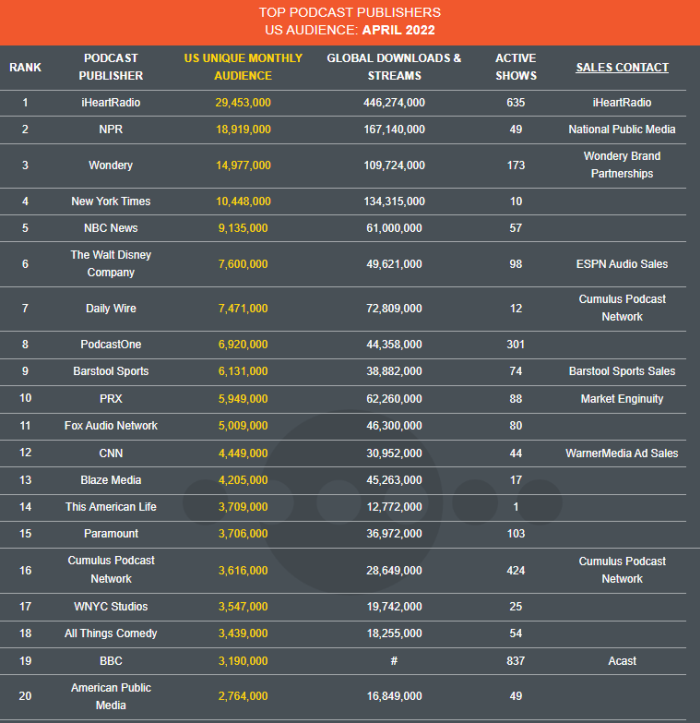Select the RANK column header
700x723 pixels.
point(25,67)
